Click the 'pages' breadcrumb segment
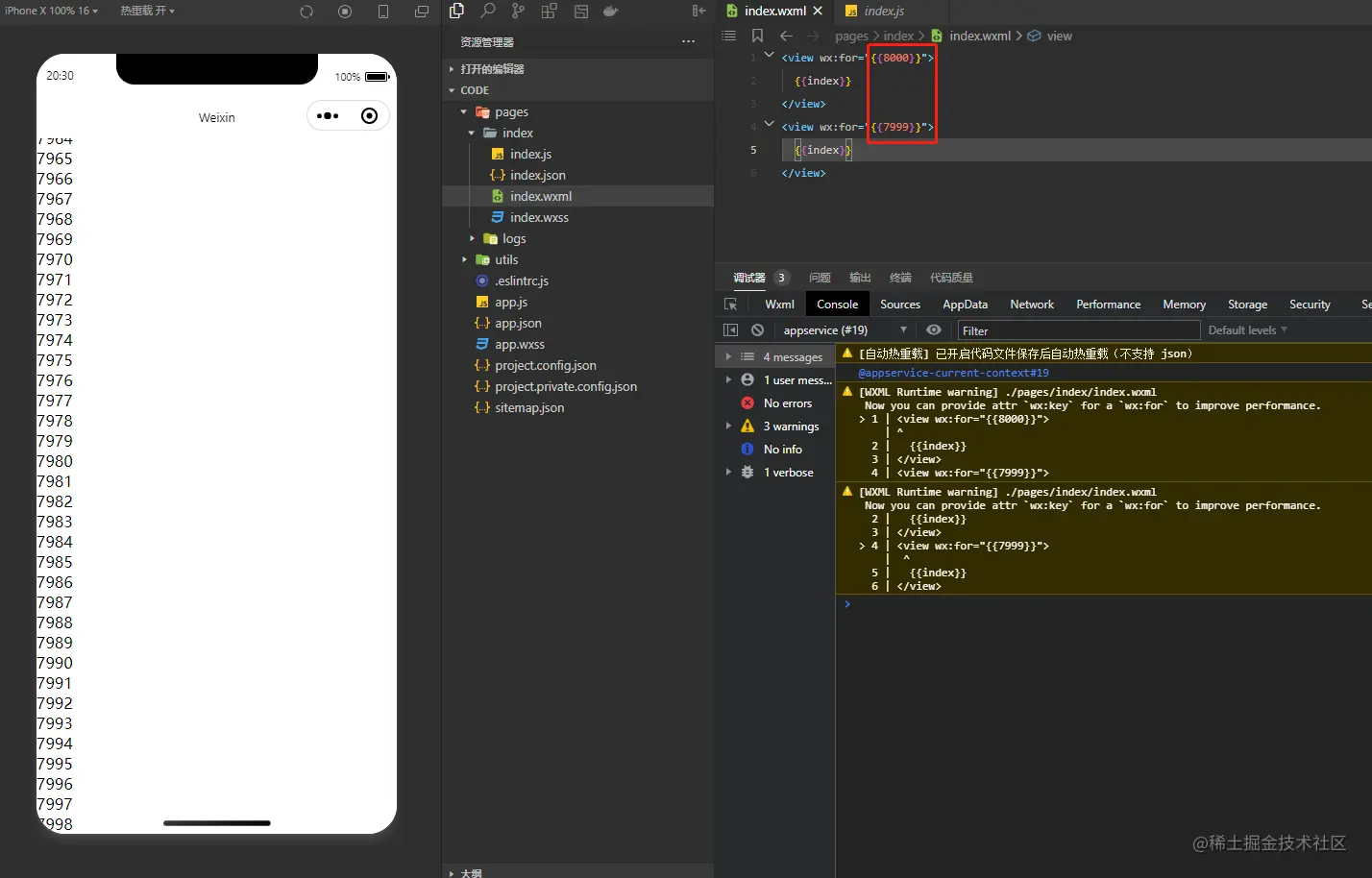This screenshot has width=1372, height=878. pyautogui.click(x=851, y=36)
